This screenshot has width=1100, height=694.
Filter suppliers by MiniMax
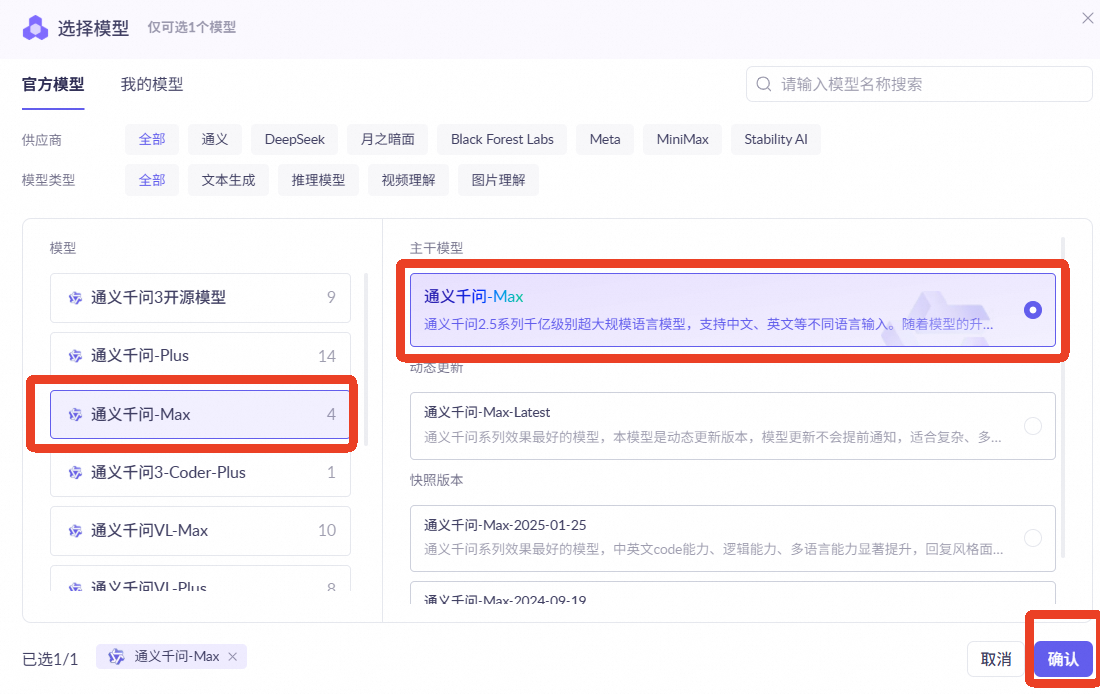(683, 140)
